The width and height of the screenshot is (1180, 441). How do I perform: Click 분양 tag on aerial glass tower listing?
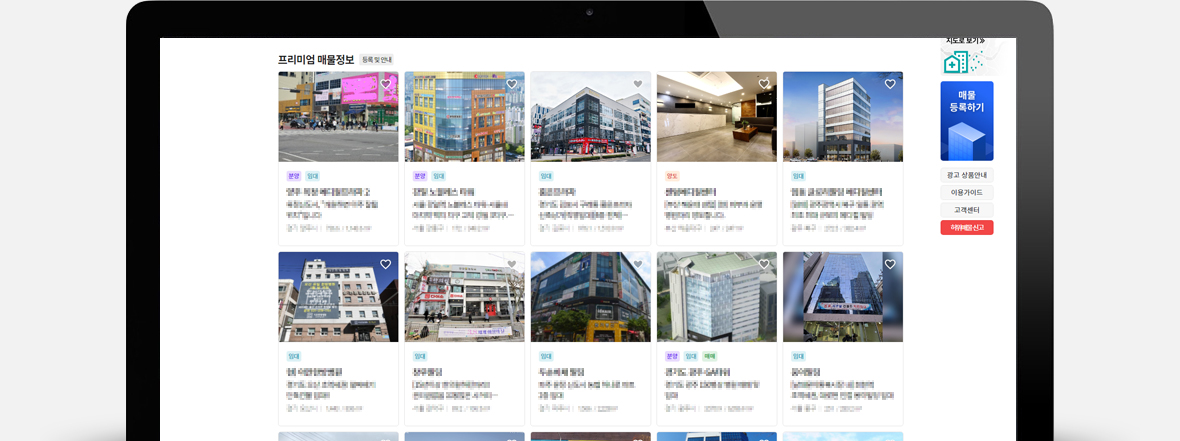point(672,356)
